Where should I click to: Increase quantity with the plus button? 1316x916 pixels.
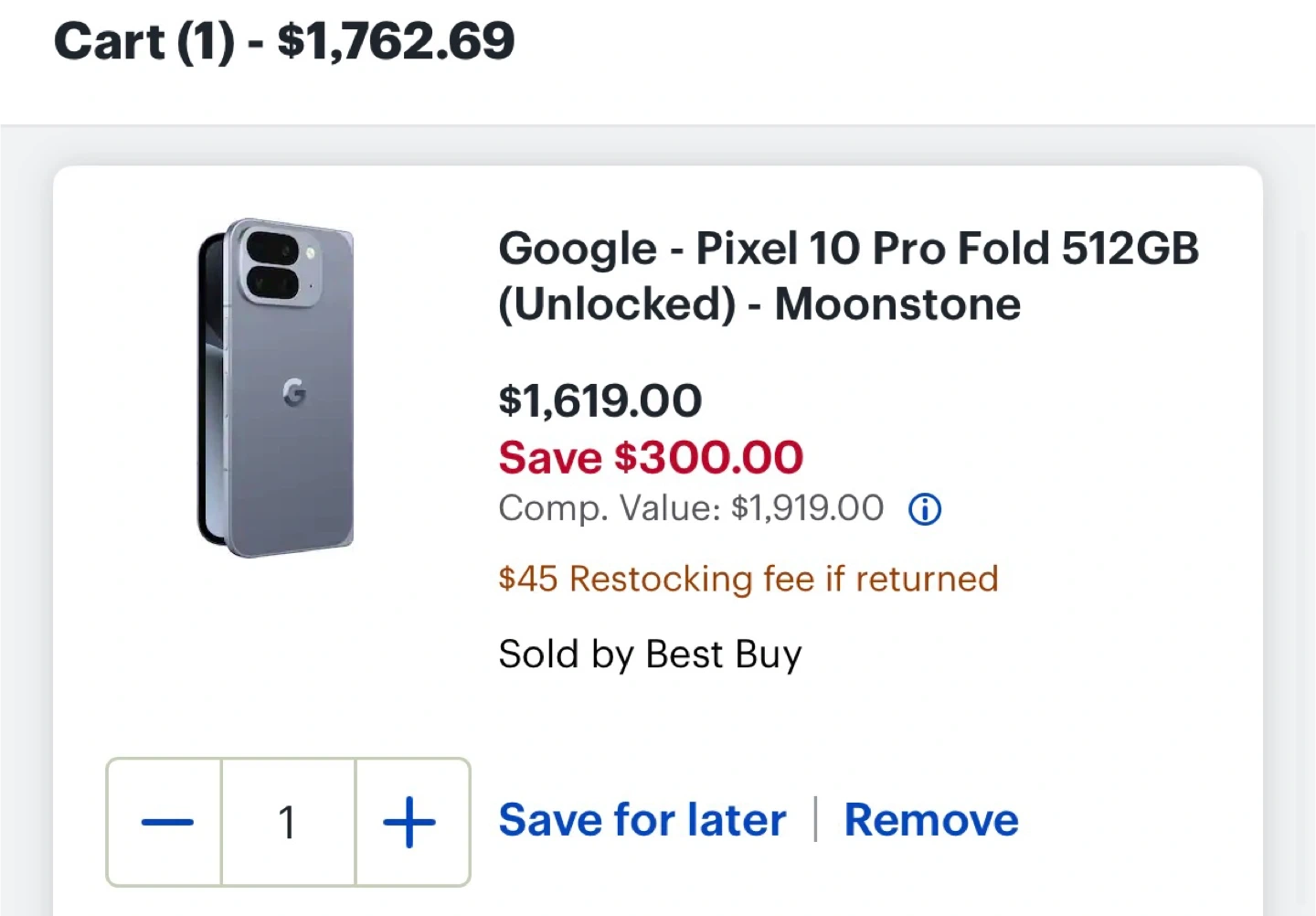[409, 822]
